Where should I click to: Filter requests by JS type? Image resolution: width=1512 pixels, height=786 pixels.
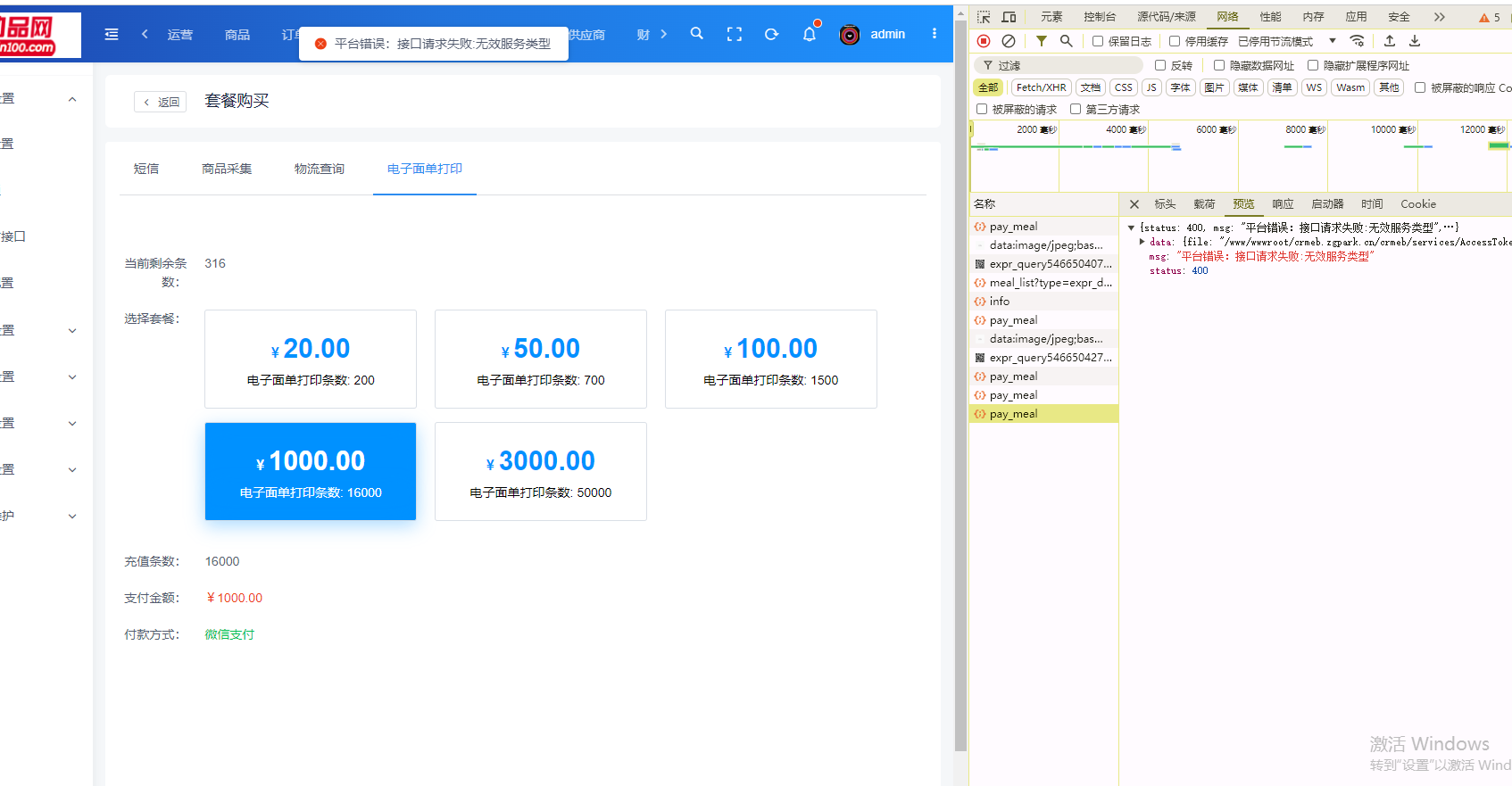[1151, 87]
